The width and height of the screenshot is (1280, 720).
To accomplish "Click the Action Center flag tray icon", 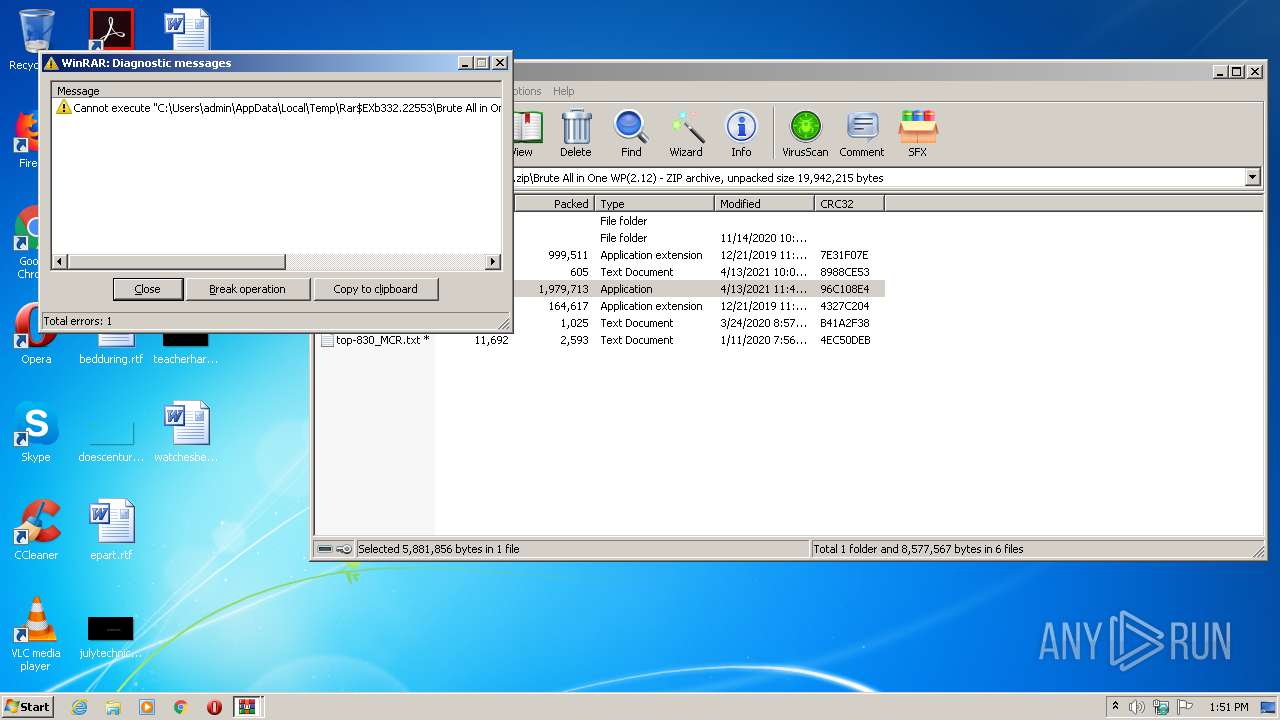I will click(x=1184, y=707).
